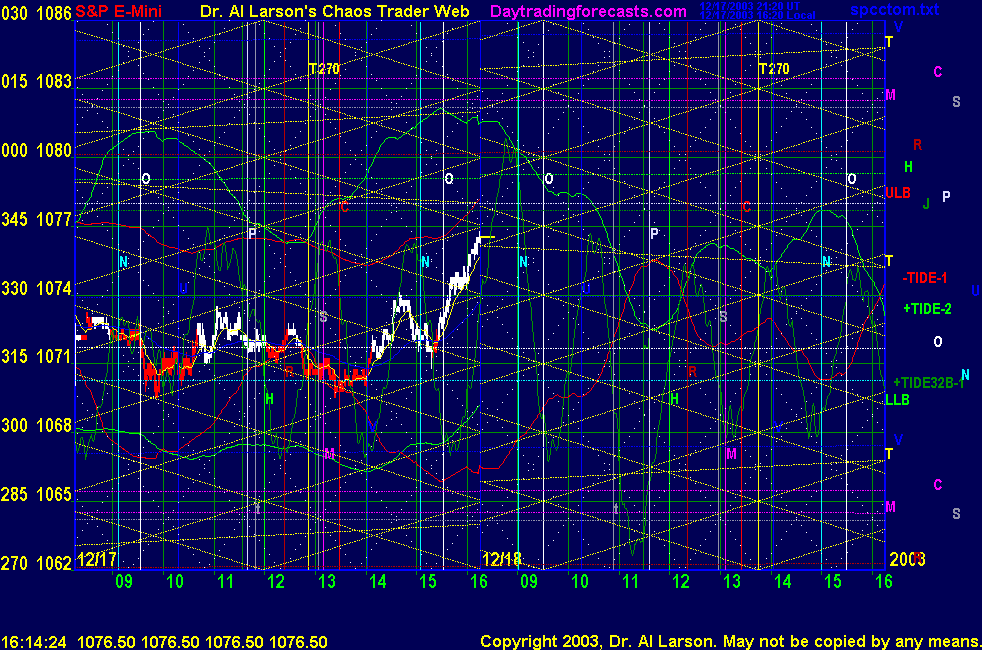The height and width of the screenshot is (650, 982).
Task: Select the green LLB lower band label
Action: coord(897,400)
